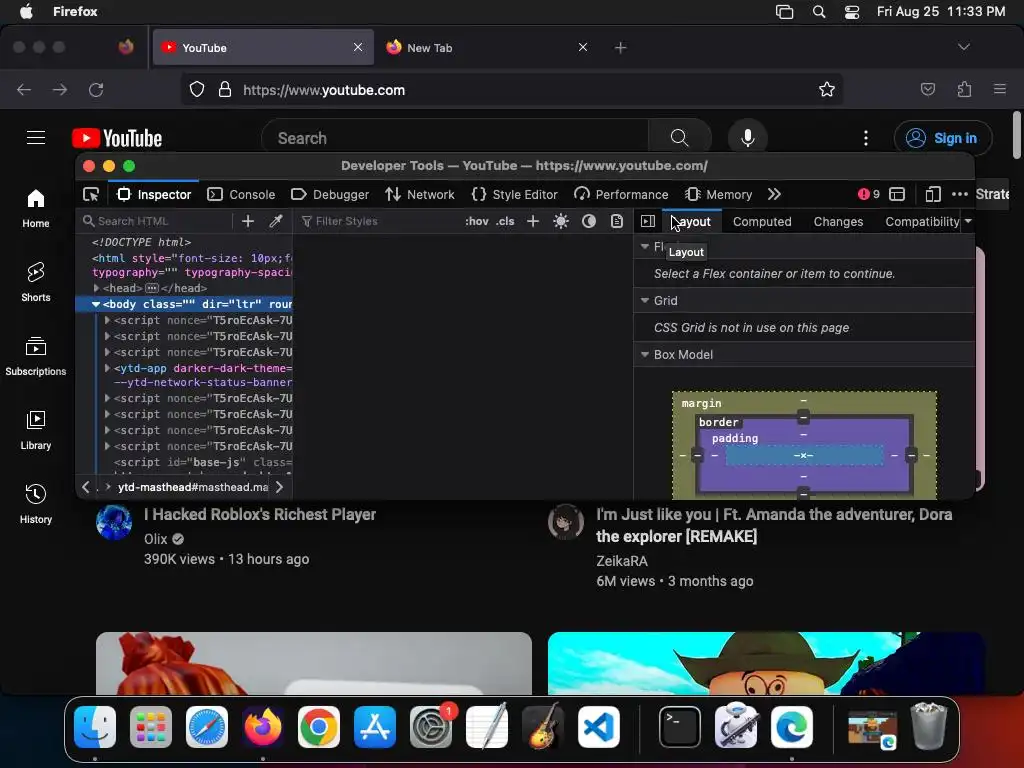Reload the page in Firefox
This screenshot has height=768, width=1024.
click(x=96, y=89)
